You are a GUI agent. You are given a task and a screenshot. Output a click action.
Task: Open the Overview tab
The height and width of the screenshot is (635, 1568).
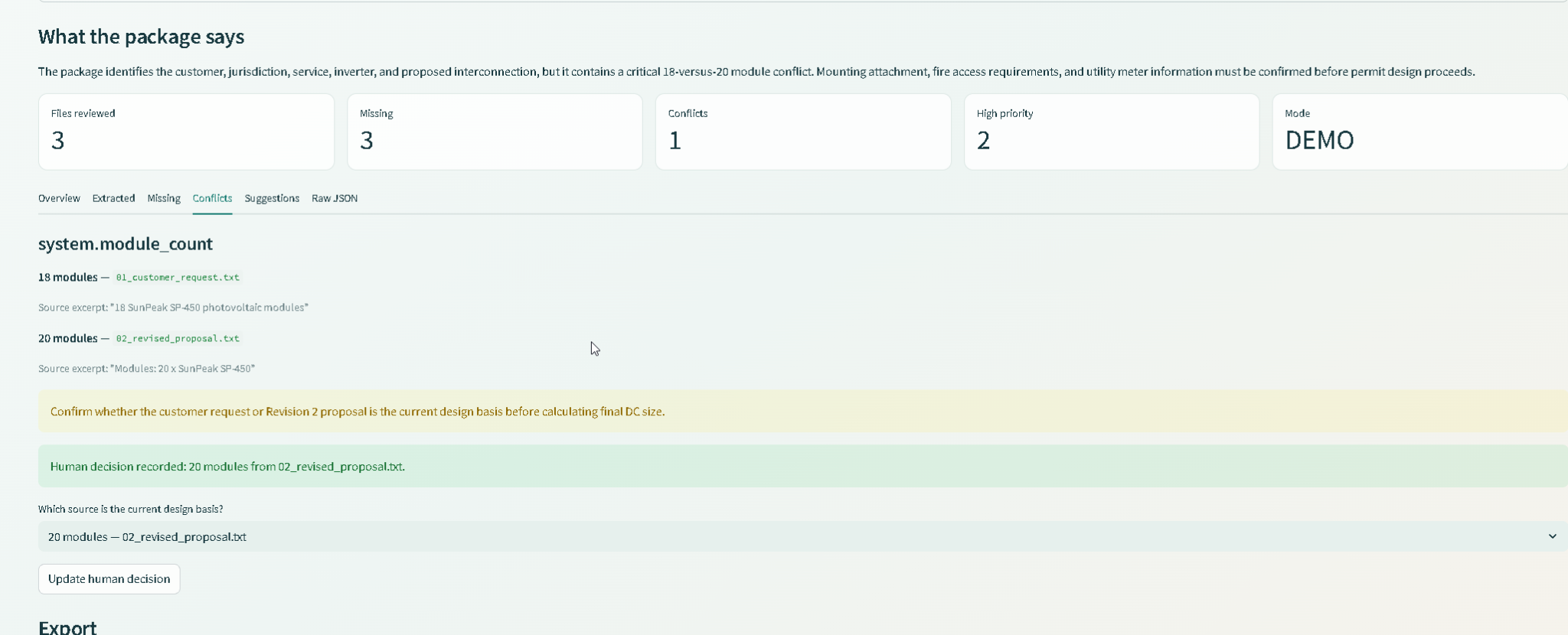coord(59,198)
